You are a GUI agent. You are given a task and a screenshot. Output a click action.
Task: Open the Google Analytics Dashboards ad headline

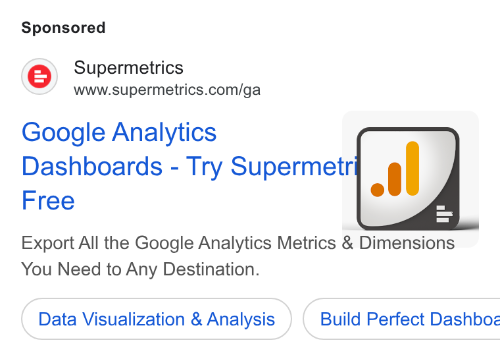click(x=189, y=166)
